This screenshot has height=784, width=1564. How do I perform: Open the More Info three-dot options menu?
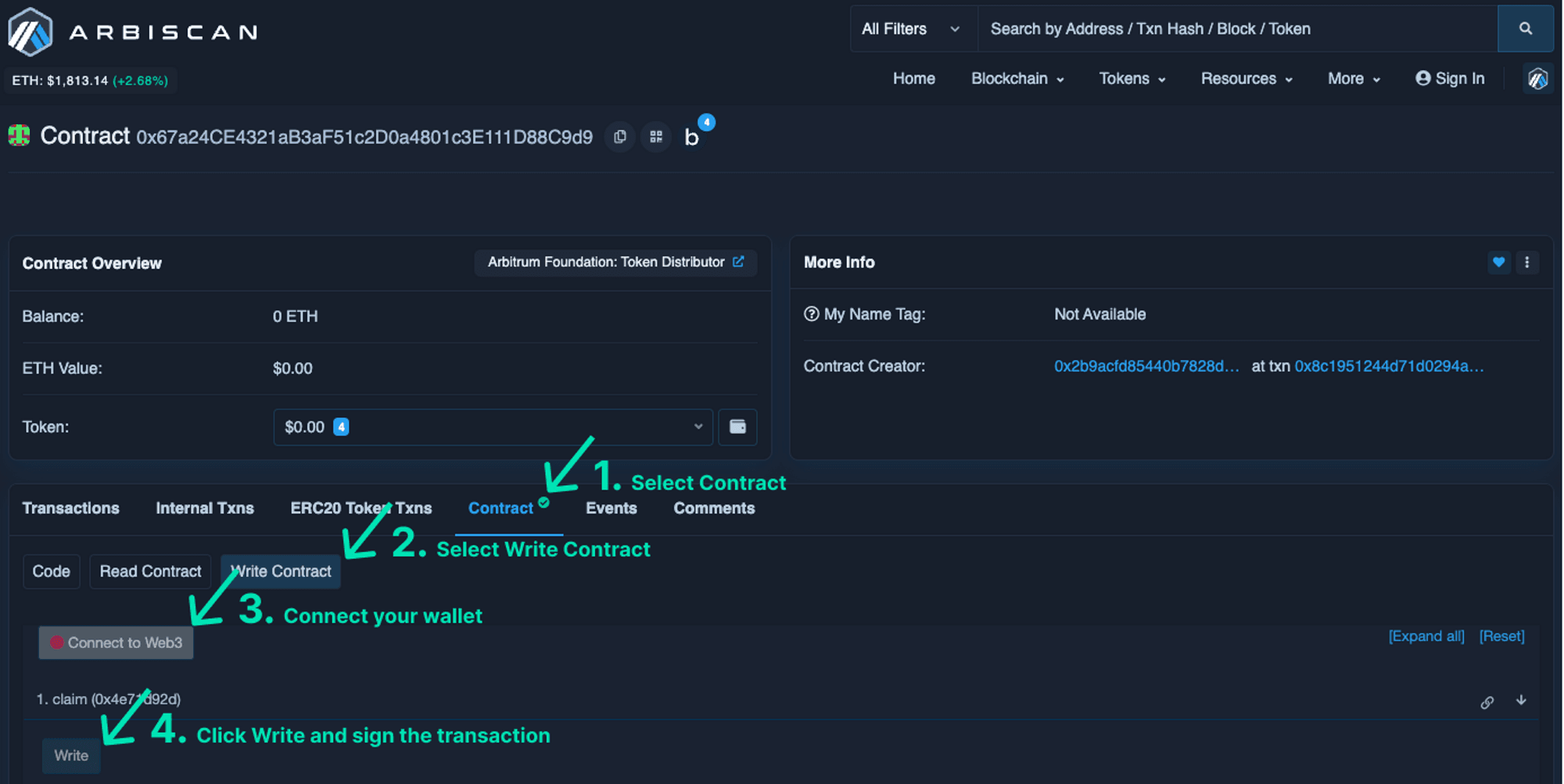pyautogui.click(x=1529, y=263)
